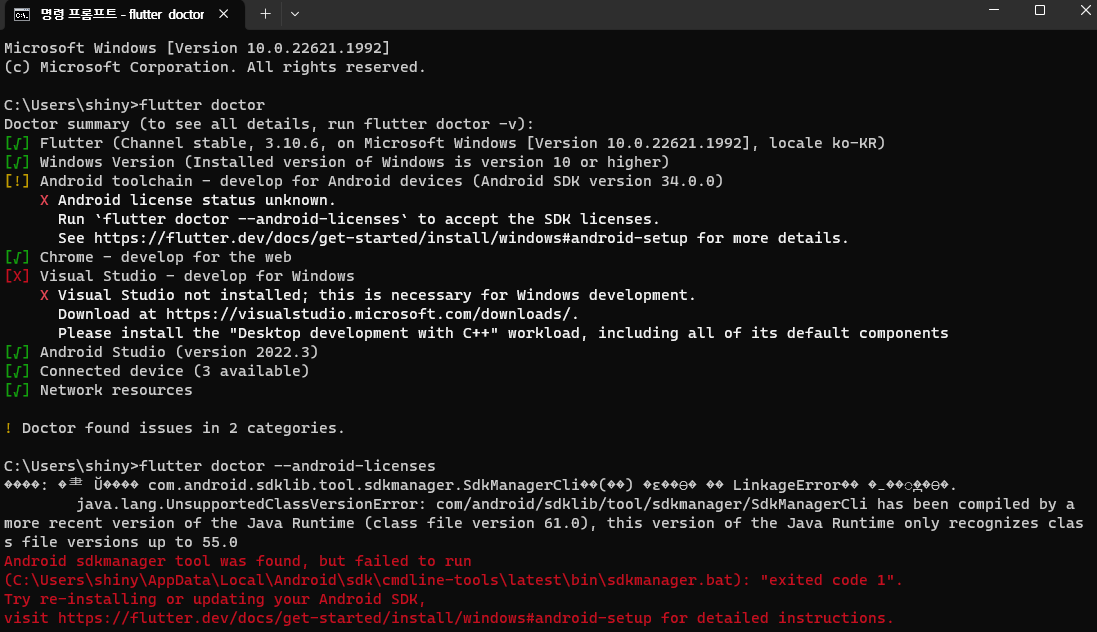Click 'Chrome - develop for the web' line
This screenshot has width=1097, height=632.
coord(148,257)
